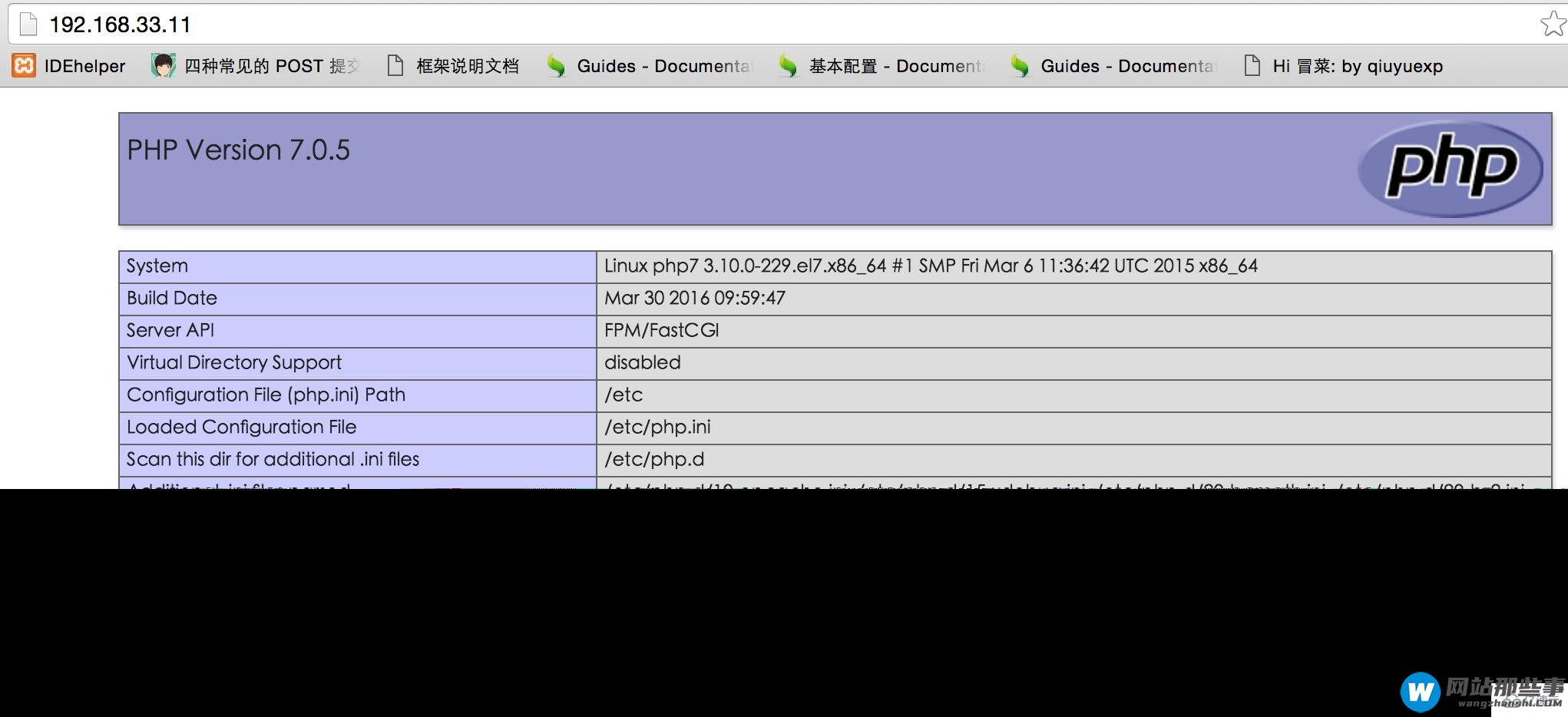Click the document icon beside Hi 冒菜
The height and width of the screenshot is (717, 1568).
point(1252,66)
